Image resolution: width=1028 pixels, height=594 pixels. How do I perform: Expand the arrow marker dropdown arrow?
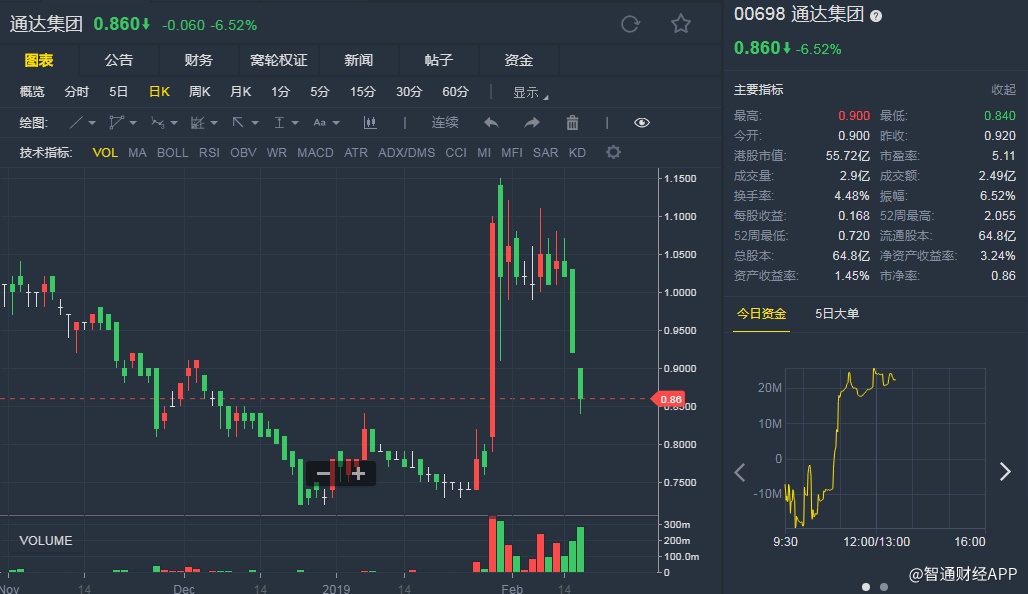pos(255,123)
